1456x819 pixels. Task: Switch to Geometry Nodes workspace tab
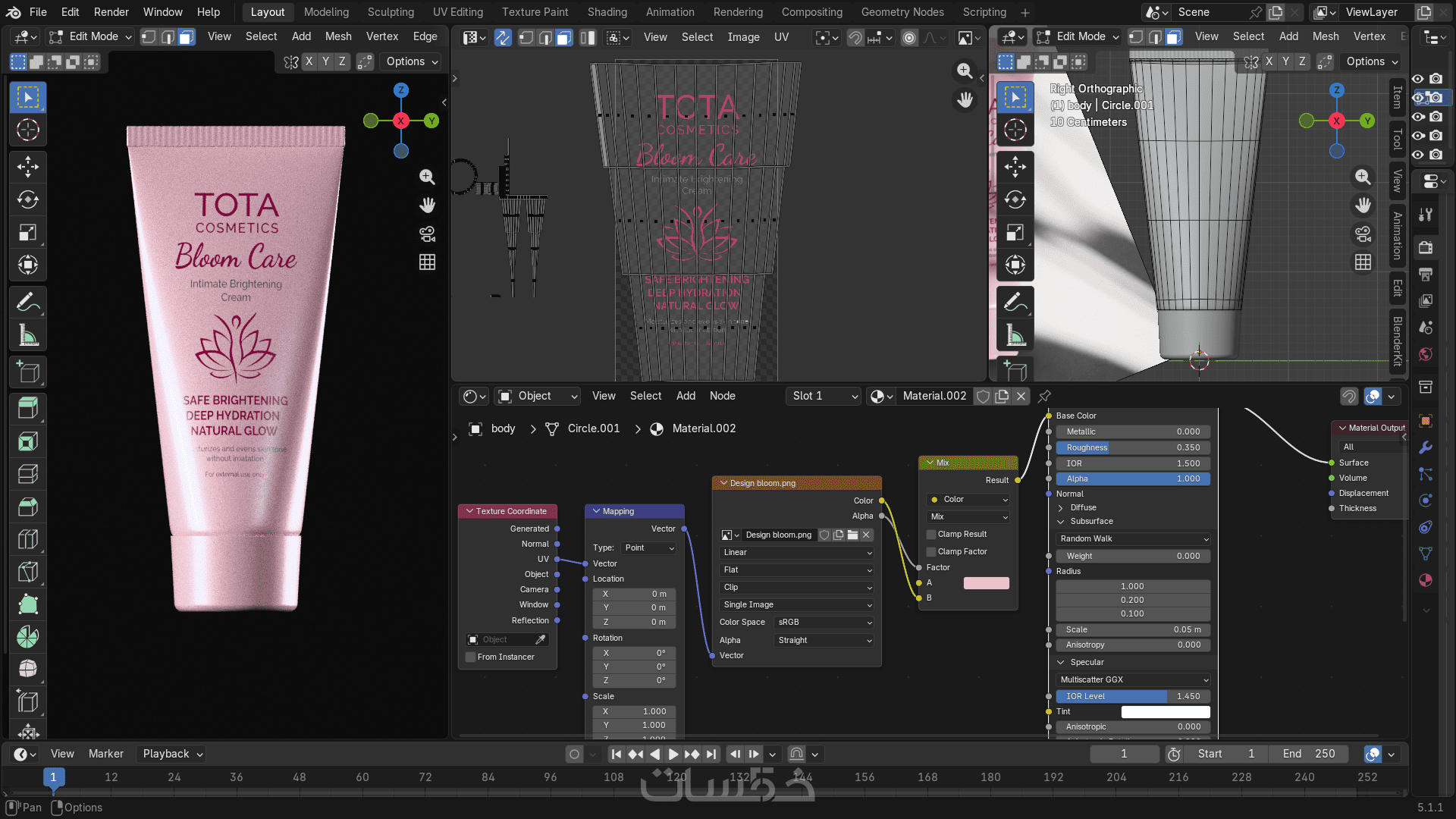point(902,12)
